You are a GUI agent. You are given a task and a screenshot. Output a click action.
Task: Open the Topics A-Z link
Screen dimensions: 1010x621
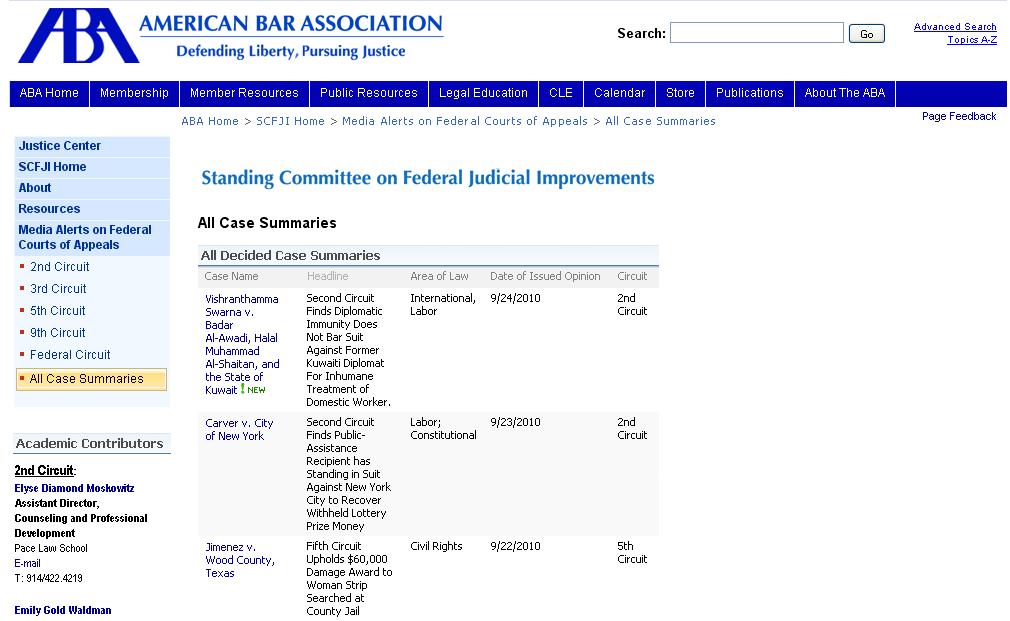971,40
